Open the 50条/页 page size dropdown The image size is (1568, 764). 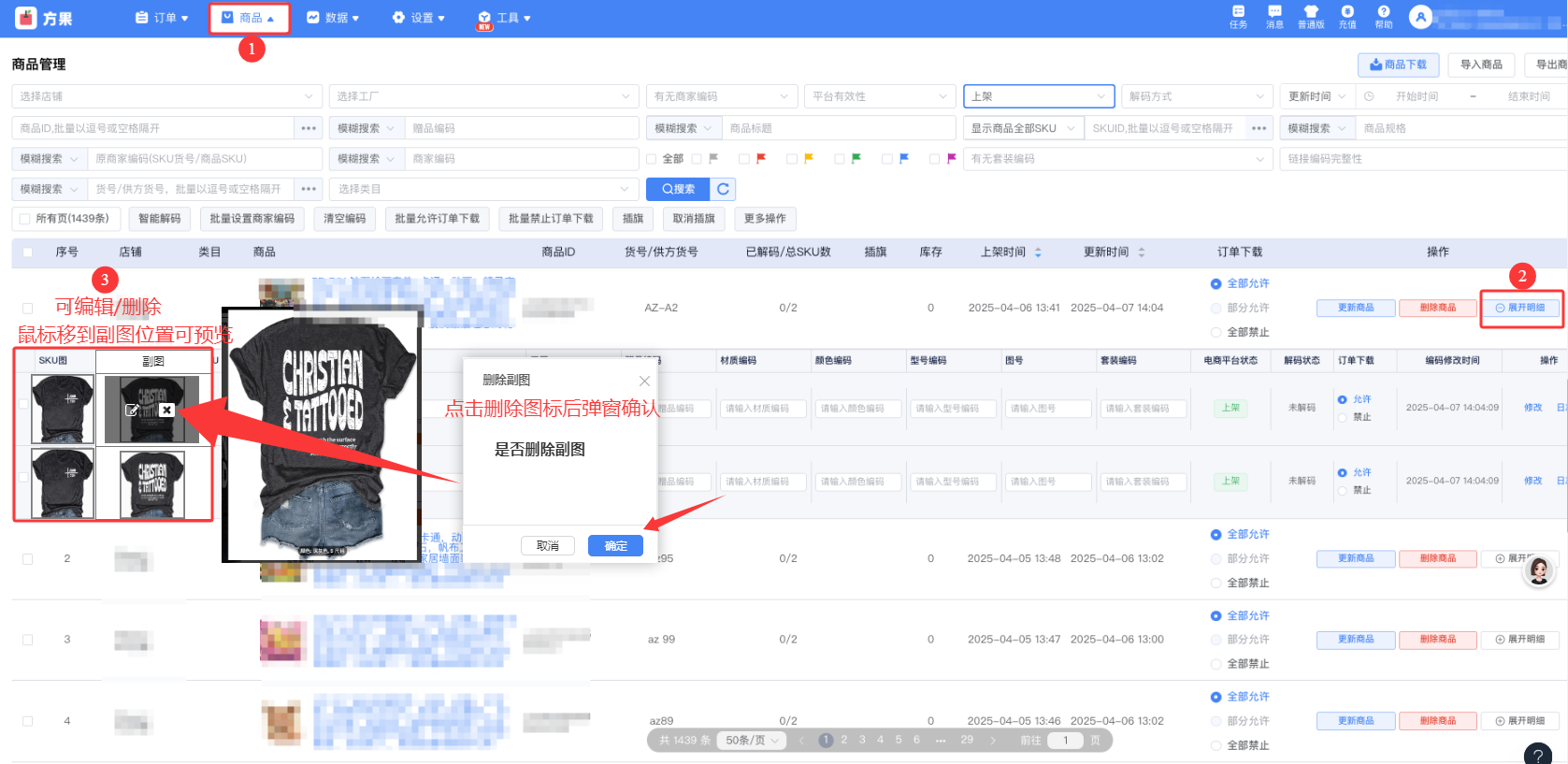coord(752,740)
